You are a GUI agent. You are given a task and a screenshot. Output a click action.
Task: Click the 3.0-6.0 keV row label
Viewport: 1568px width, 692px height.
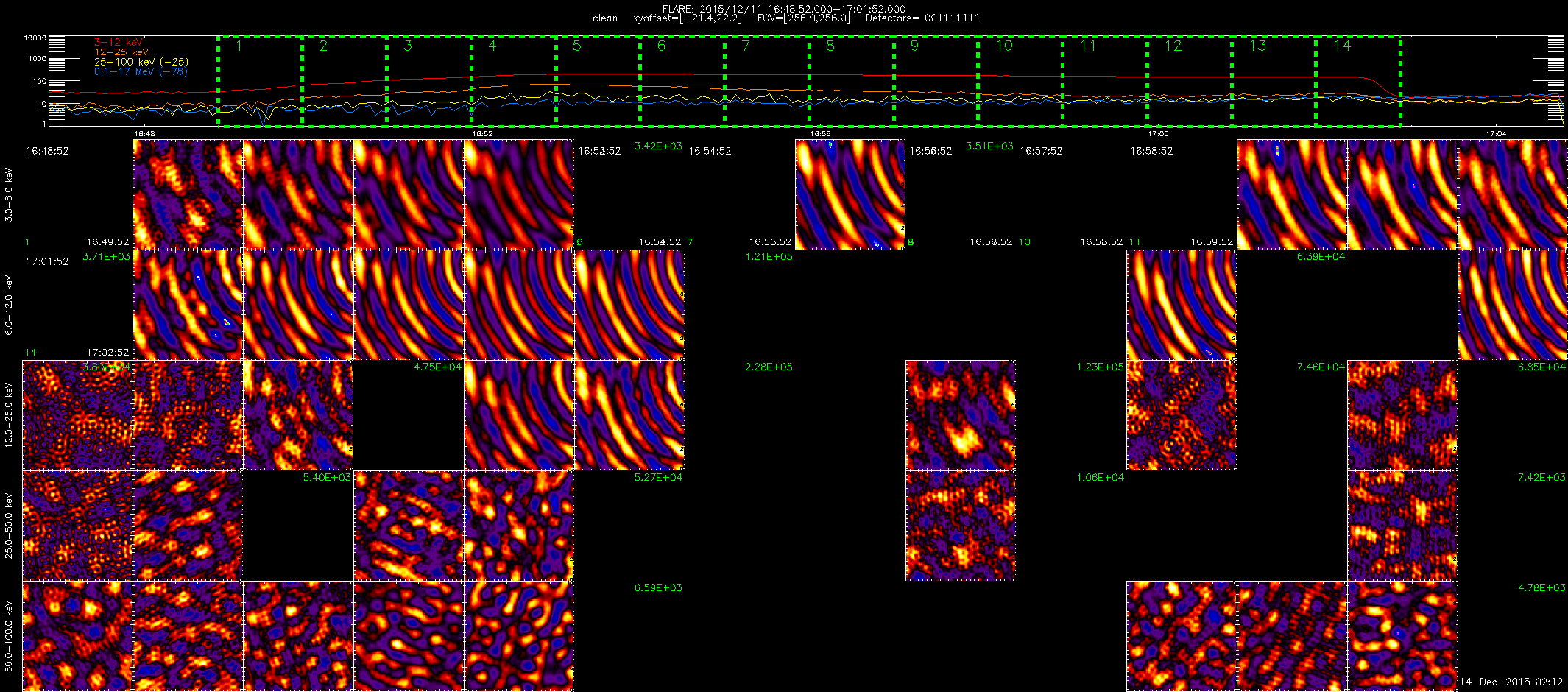[9, 194]
